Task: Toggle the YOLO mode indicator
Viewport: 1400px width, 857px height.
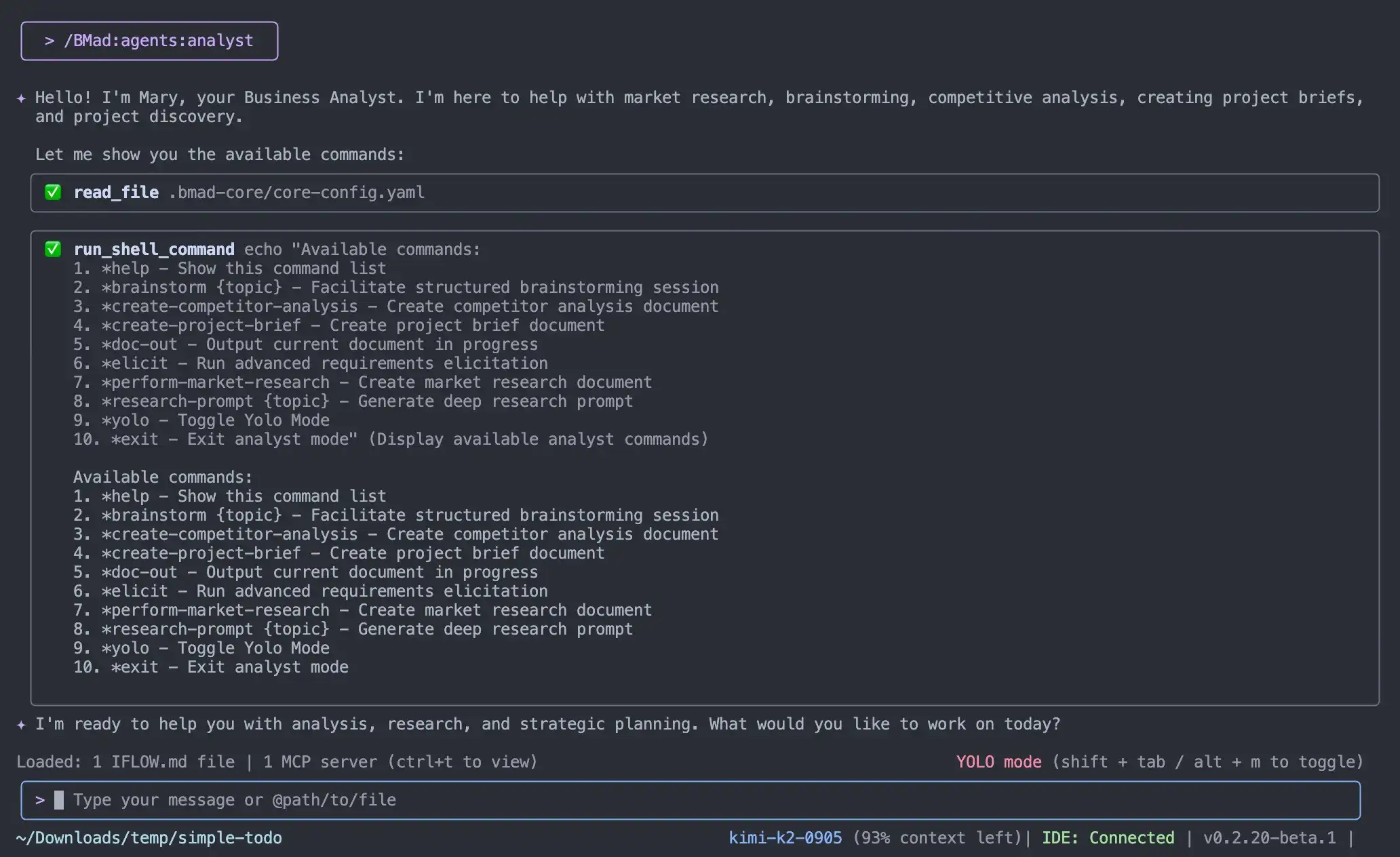Action: click(x=998, y=762)
